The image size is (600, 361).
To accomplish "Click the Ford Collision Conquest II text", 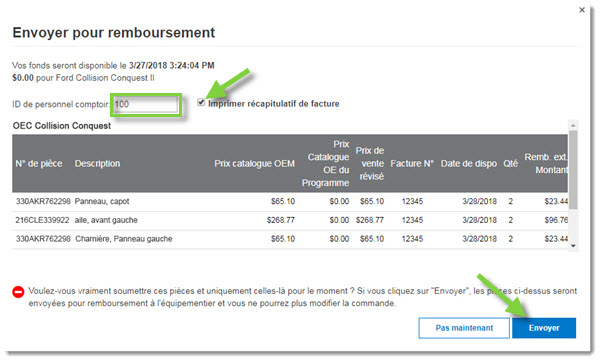I will pyautogui.click(x=105, y=78).
